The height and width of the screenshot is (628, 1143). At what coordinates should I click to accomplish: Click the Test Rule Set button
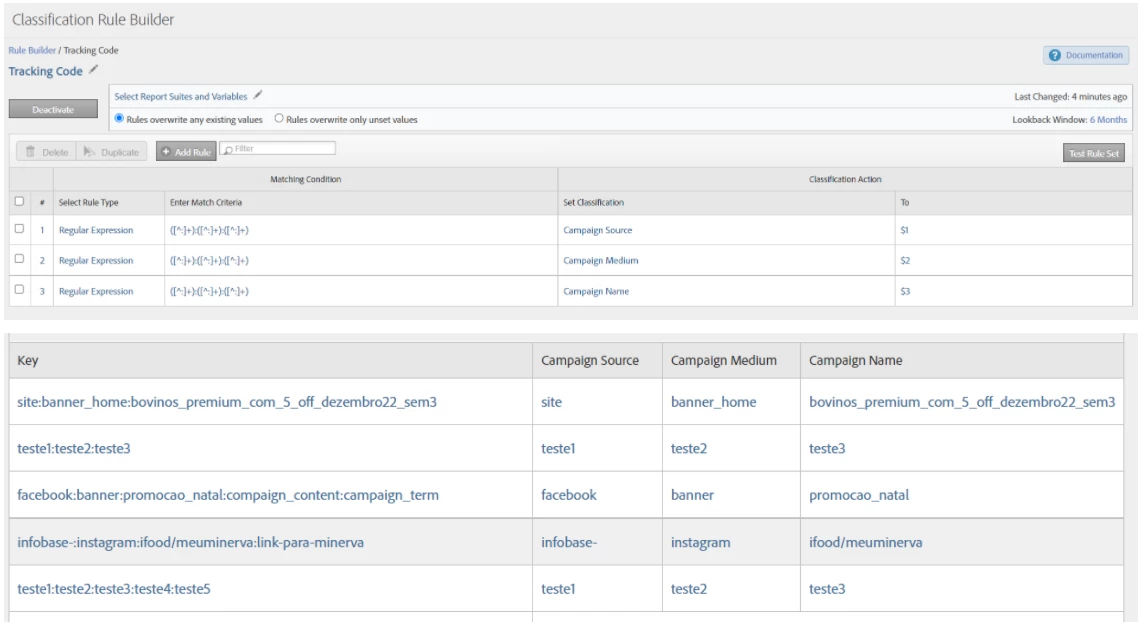tap(1093, 153)
